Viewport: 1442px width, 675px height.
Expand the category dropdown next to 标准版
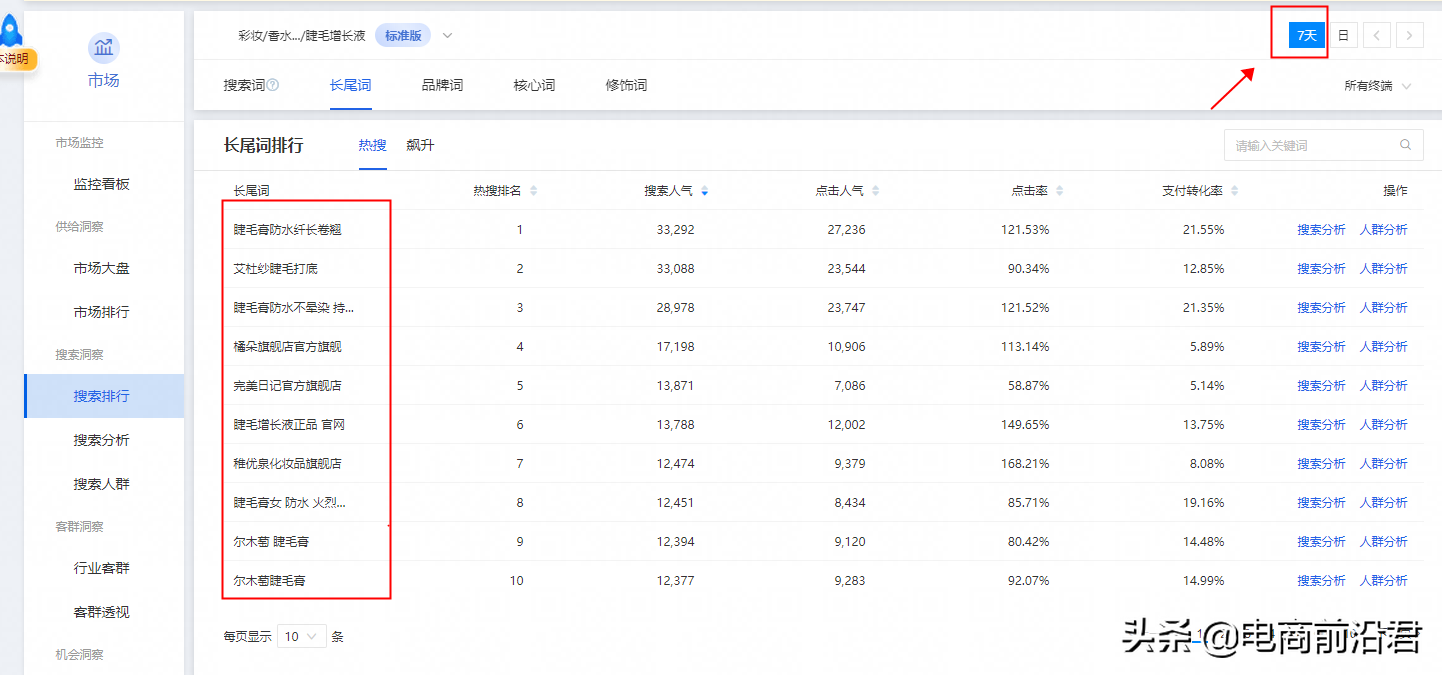[447, 36]
